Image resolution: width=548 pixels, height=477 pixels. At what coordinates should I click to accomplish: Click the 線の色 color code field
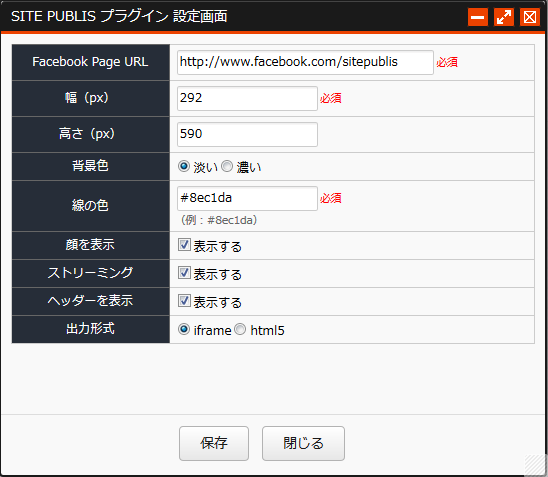(247, 198)
